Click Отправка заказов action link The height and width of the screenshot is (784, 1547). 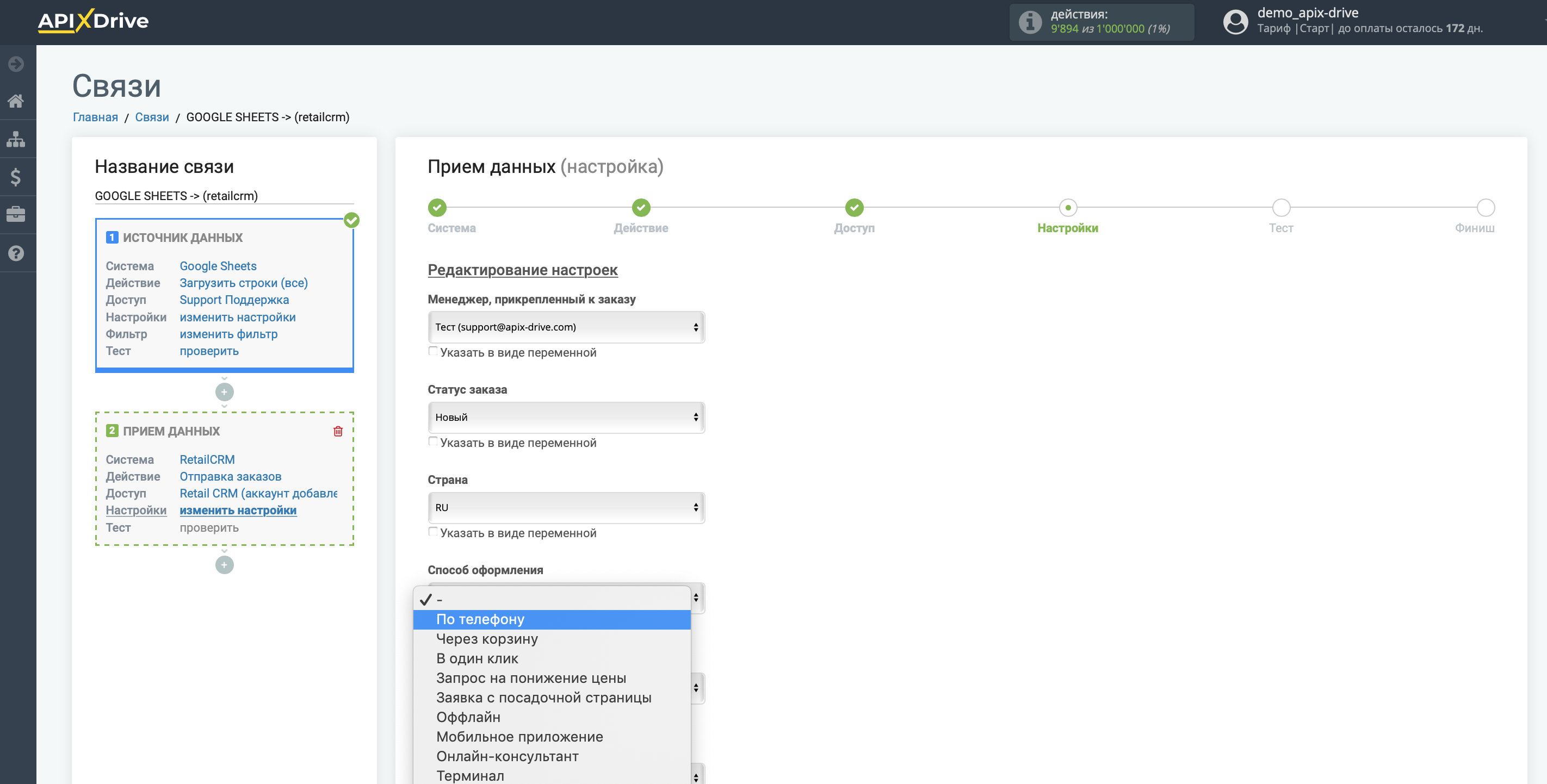[231, 476]
